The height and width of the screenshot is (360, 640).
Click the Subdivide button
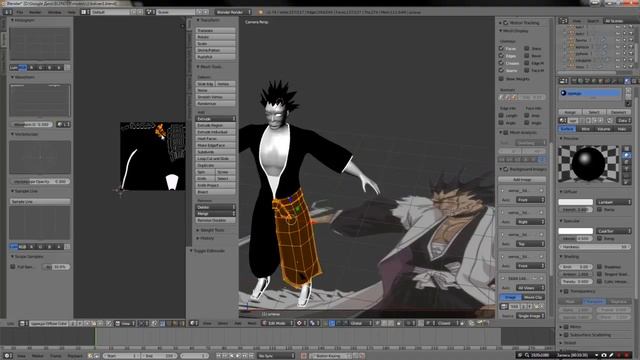pos(216,152)
